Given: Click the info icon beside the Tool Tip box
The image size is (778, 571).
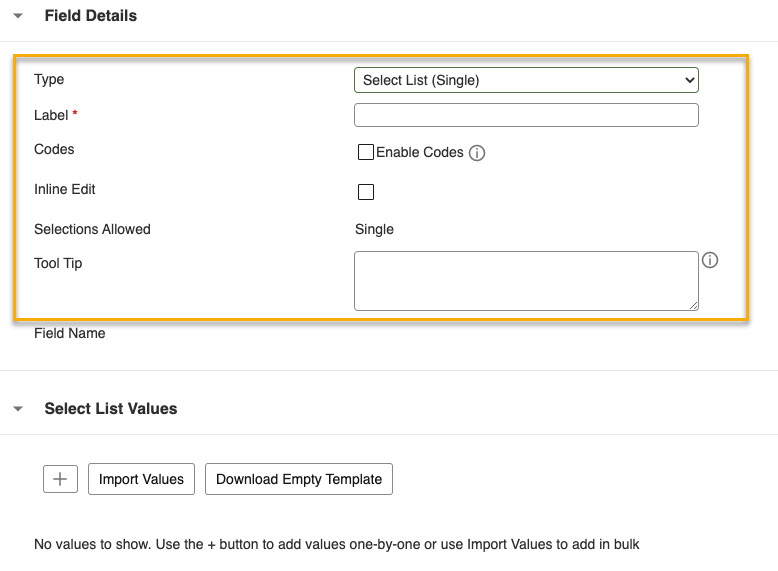Looking at the screenshot, I should pos(710,260).
